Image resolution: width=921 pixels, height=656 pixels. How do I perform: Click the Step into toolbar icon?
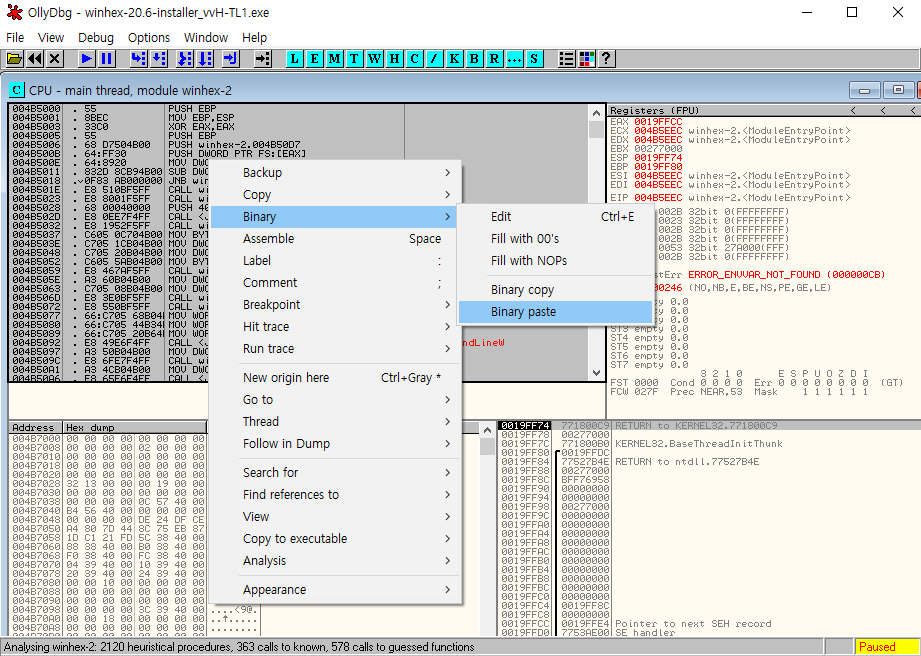139,59
